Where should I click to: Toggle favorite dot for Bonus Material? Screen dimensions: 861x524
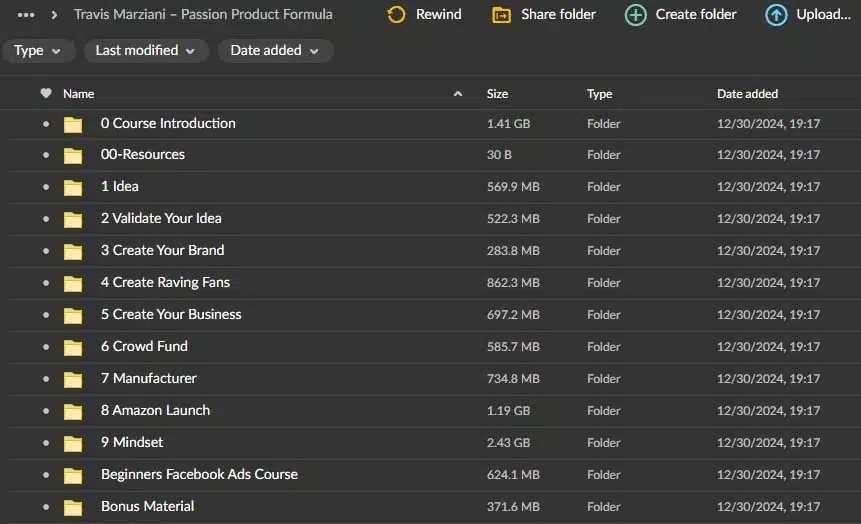[46, 507]
